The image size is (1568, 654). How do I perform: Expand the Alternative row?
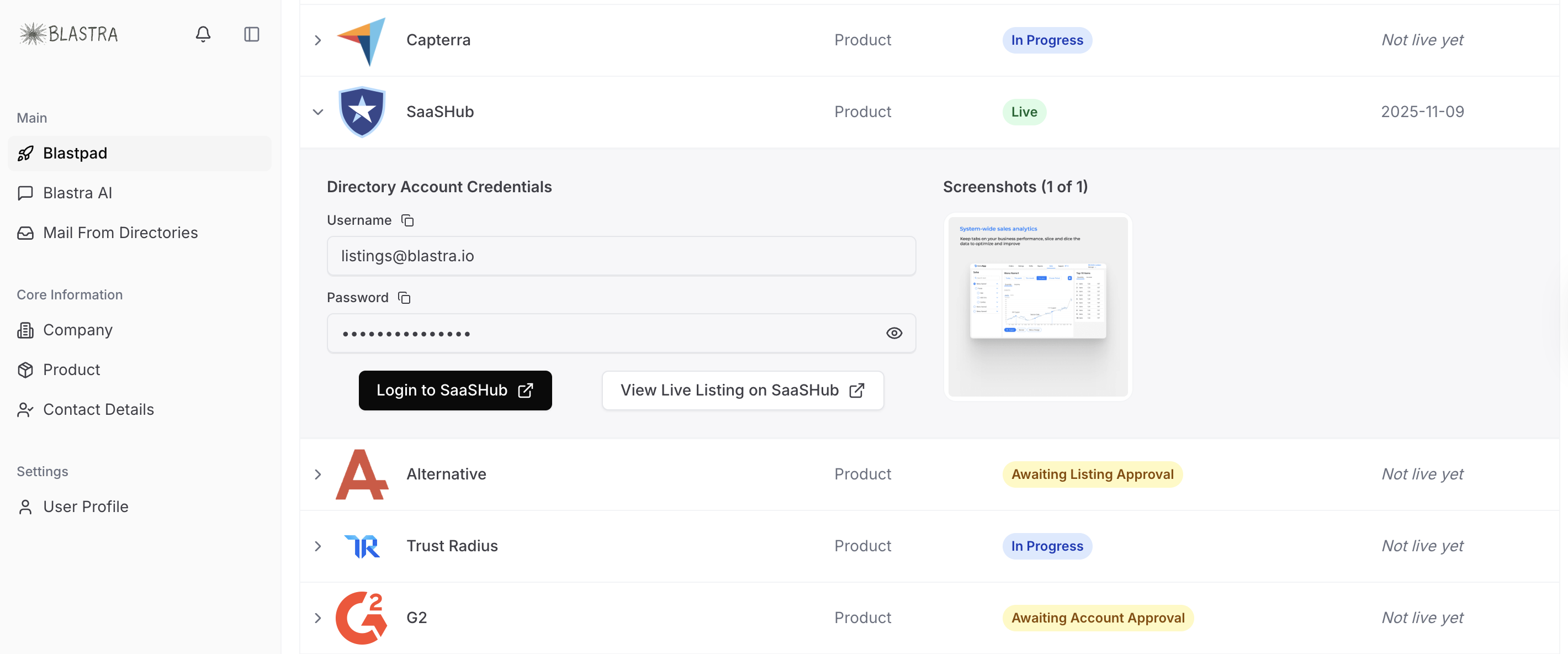click(317, 474)
